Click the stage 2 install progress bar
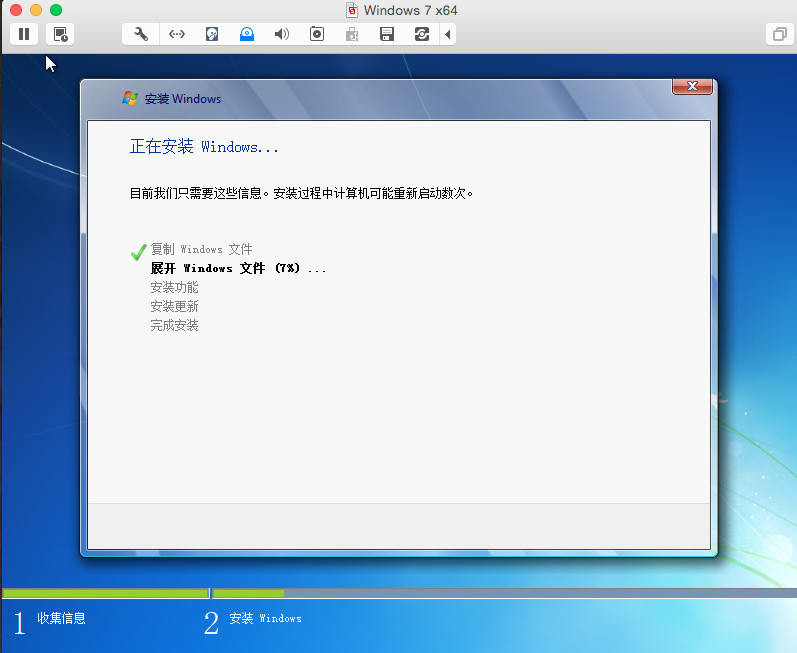 [505, 593]
